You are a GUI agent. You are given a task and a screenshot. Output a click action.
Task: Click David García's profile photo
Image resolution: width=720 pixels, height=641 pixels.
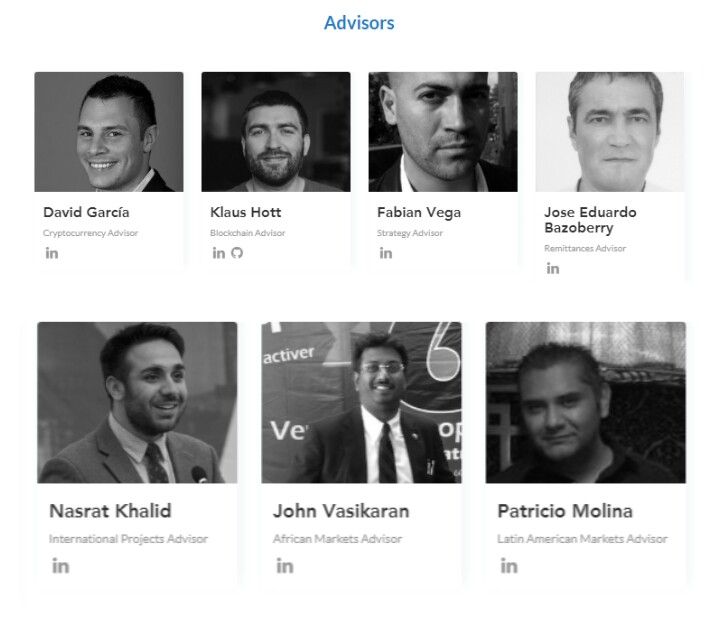click(109, 132)
